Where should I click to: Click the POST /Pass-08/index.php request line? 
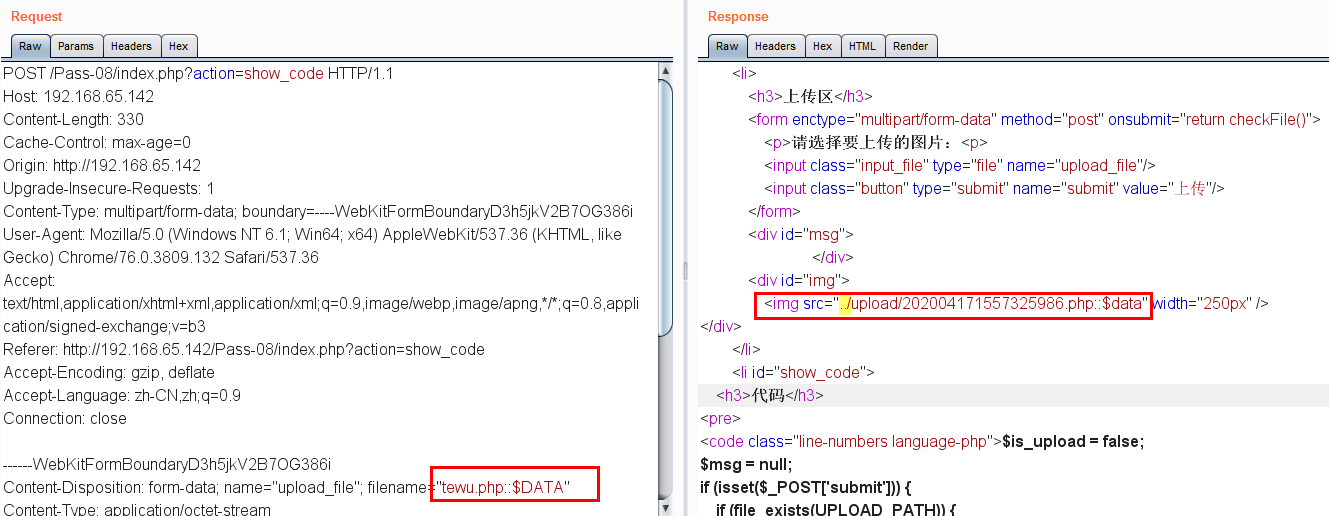198,74
